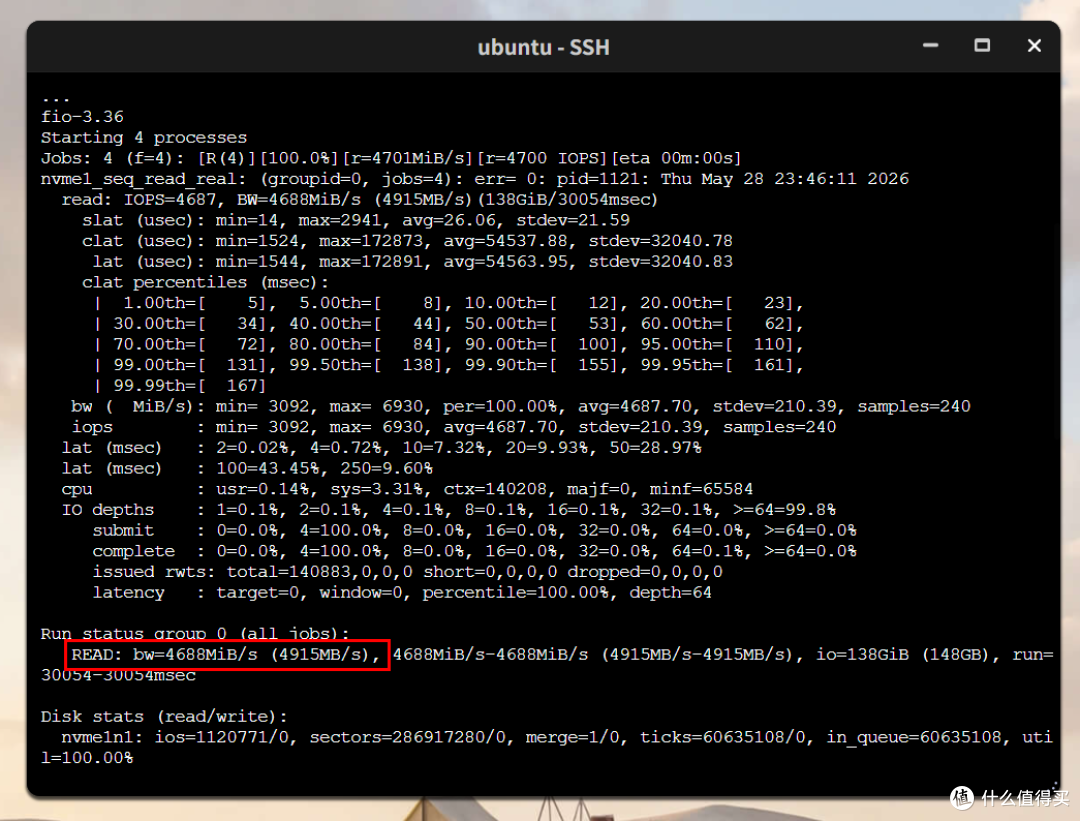
Task: Click the 'clat (usec)' latency line
Action: pyautogui.click(x=407, y=240)
